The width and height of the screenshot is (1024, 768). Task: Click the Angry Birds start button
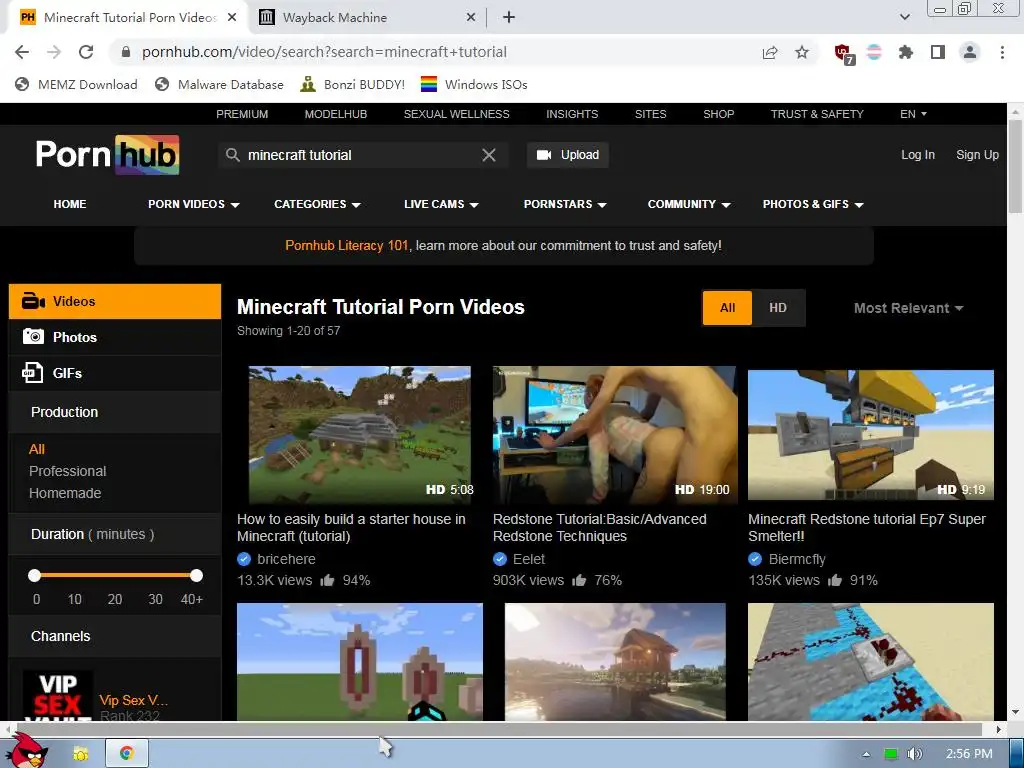(x=29, y=750)
